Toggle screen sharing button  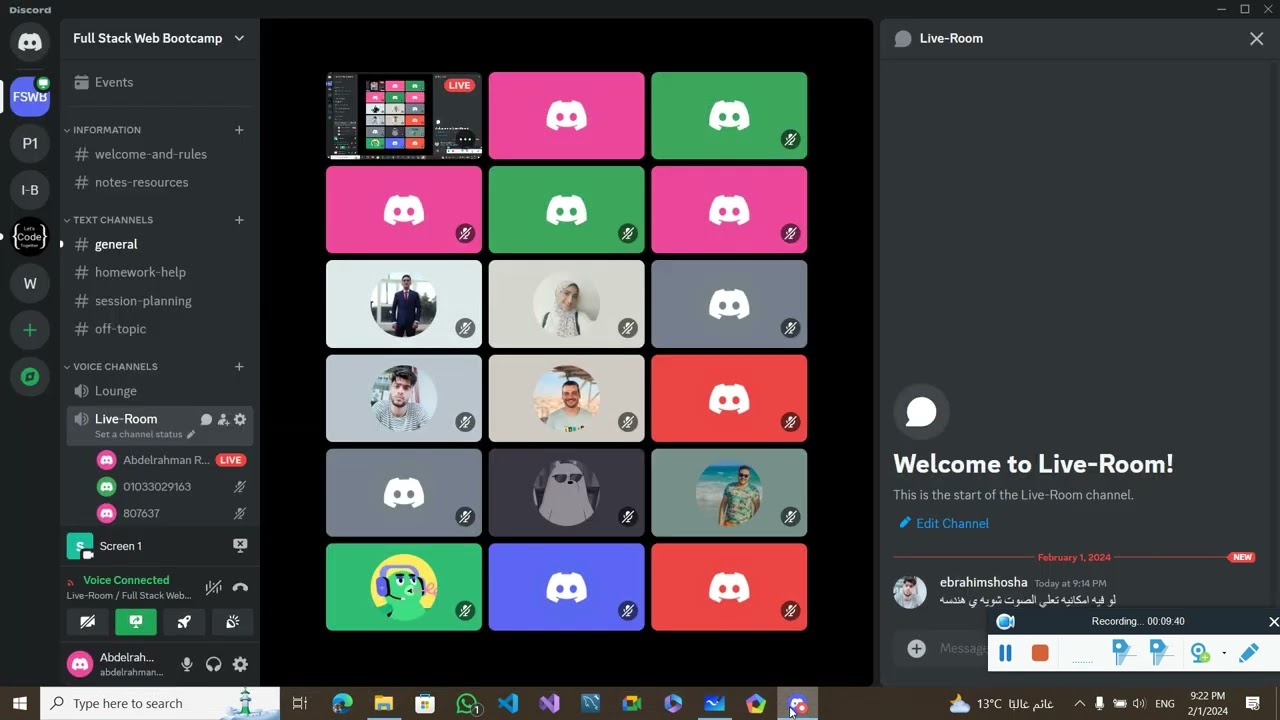[x=136, y=622]
